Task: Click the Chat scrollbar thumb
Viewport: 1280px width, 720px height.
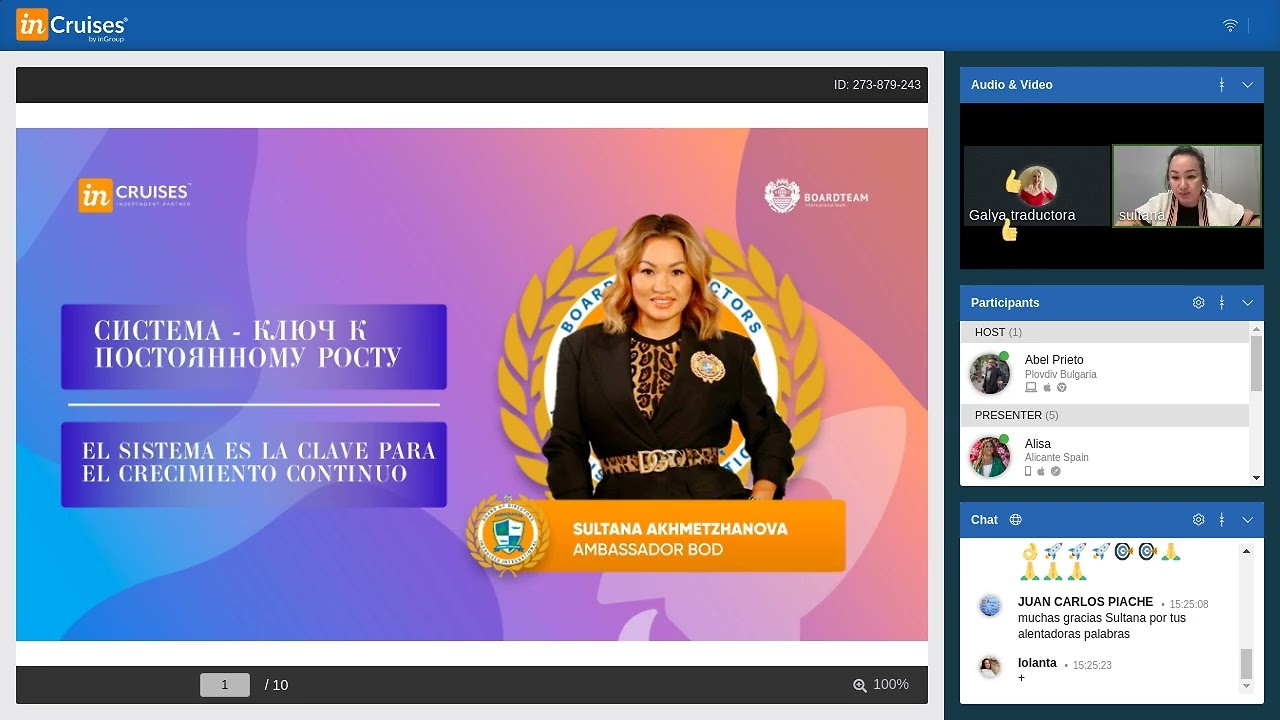Action: [1246, 663]
